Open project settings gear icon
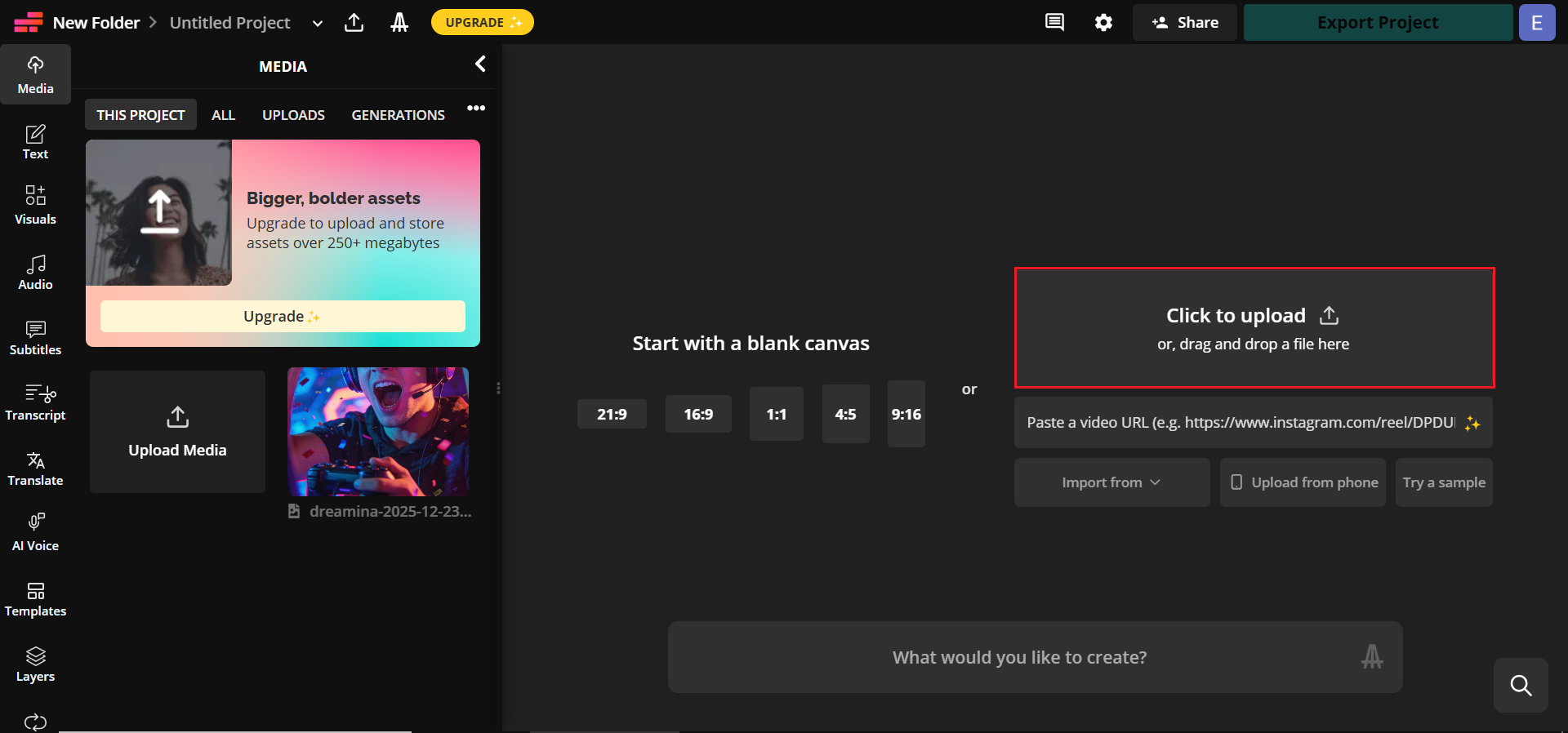Viewport: 1568px width, 733px height. coord(1103,22)
